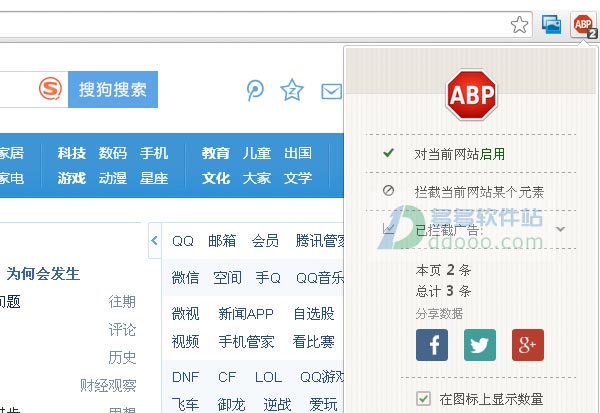Open the 手Q link
Viewport: 600px width, 413px height.
268,278
